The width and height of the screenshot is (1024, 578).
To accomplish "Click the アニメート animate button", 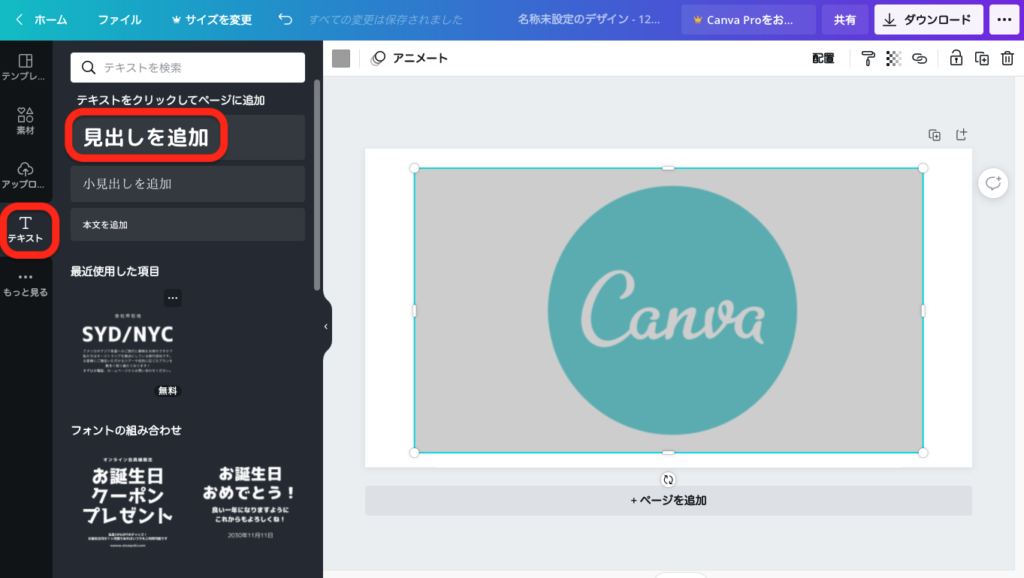I will point(409,58).
